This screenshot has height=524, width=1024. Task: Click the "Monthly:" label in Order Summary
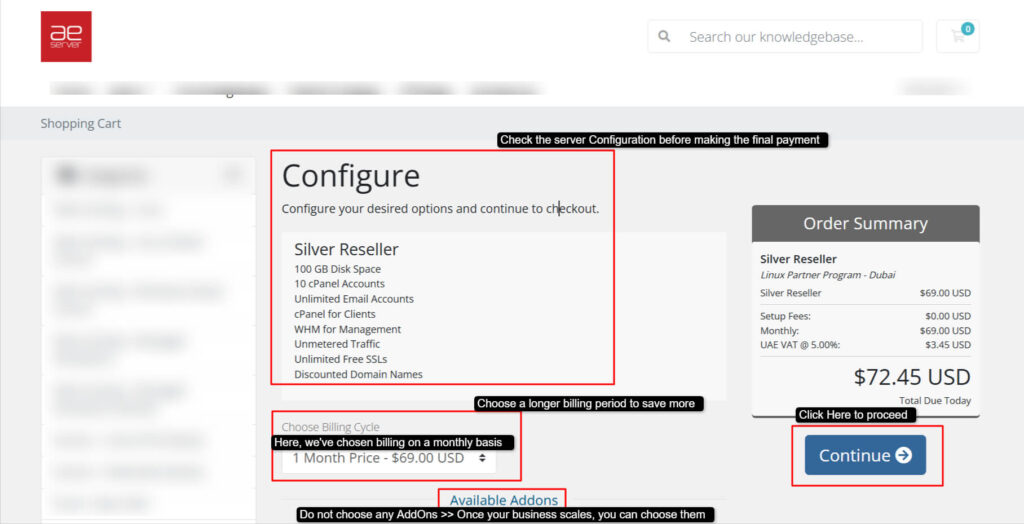pyautogui.click(x=779, y=331)
